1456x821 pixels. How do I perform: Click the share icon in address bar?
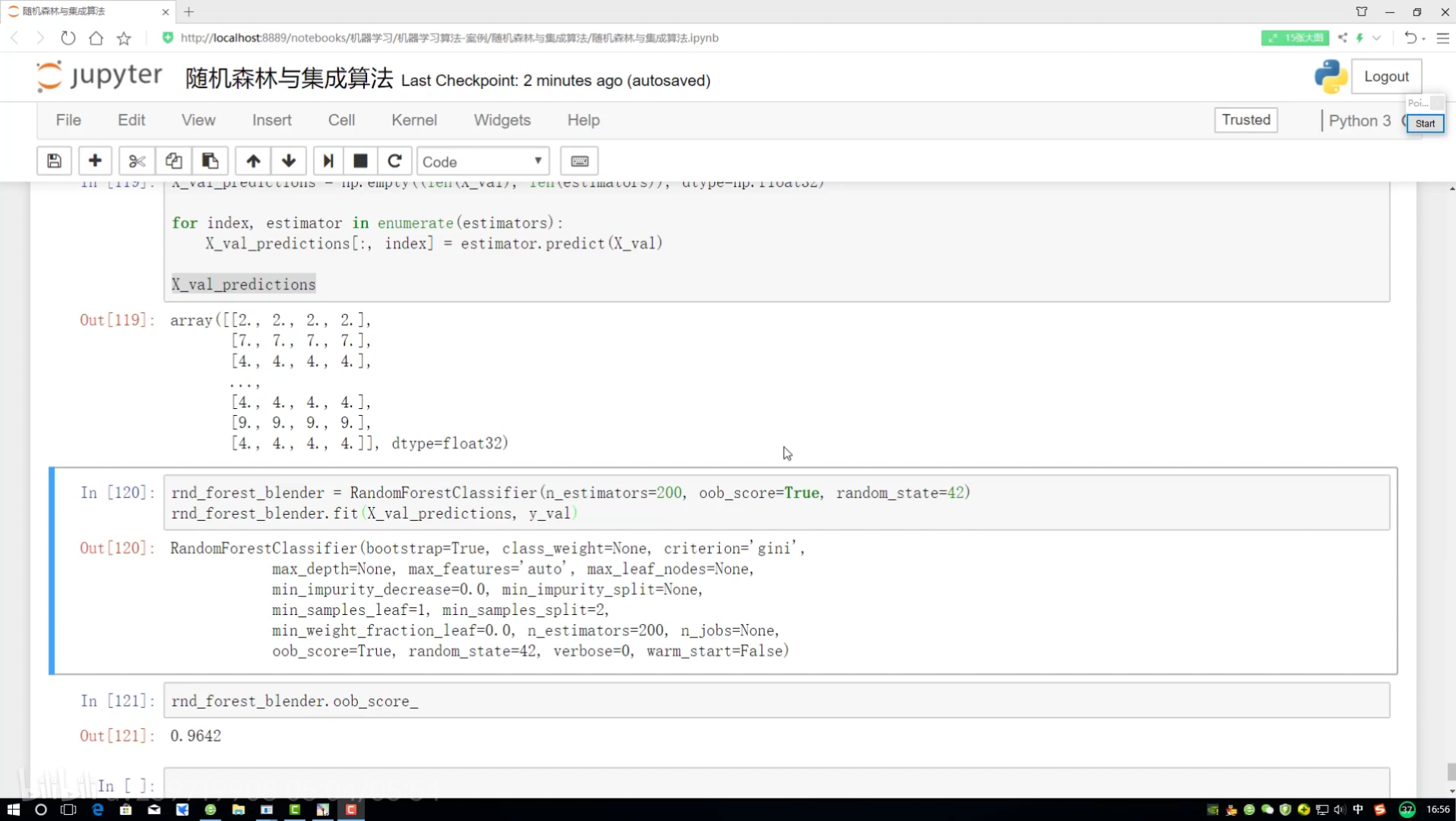tap(1343, 37)
